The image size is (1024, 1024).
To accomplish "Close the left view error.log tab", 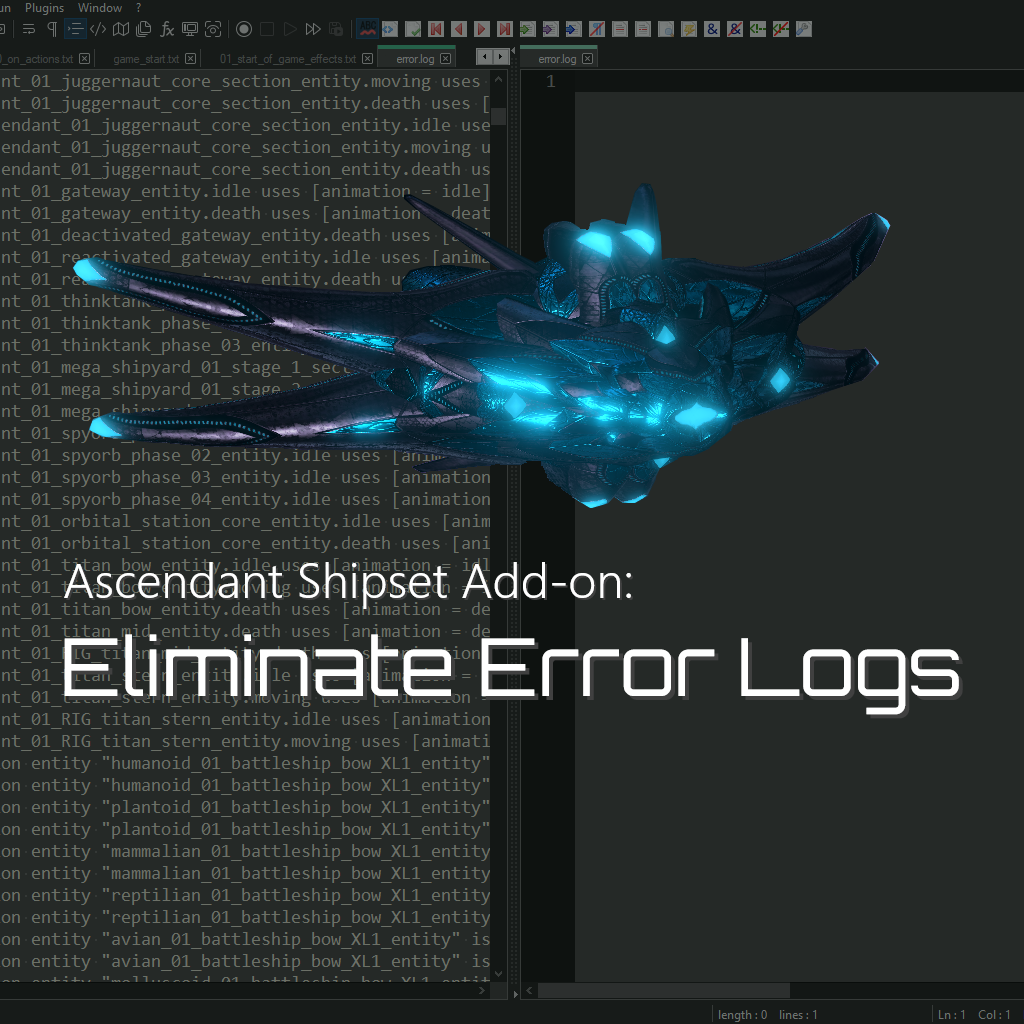I will point(445,59).
